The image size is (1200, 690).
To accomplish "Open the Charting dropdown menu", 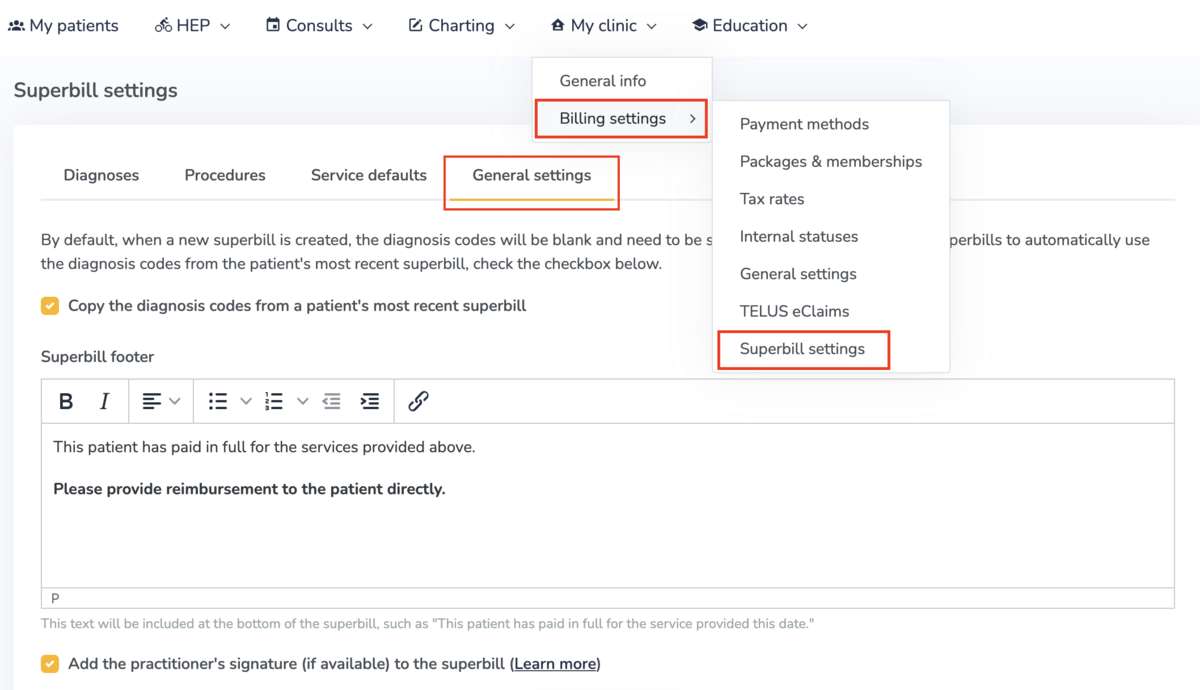I will pyautogui.click(x=461, y=26).
